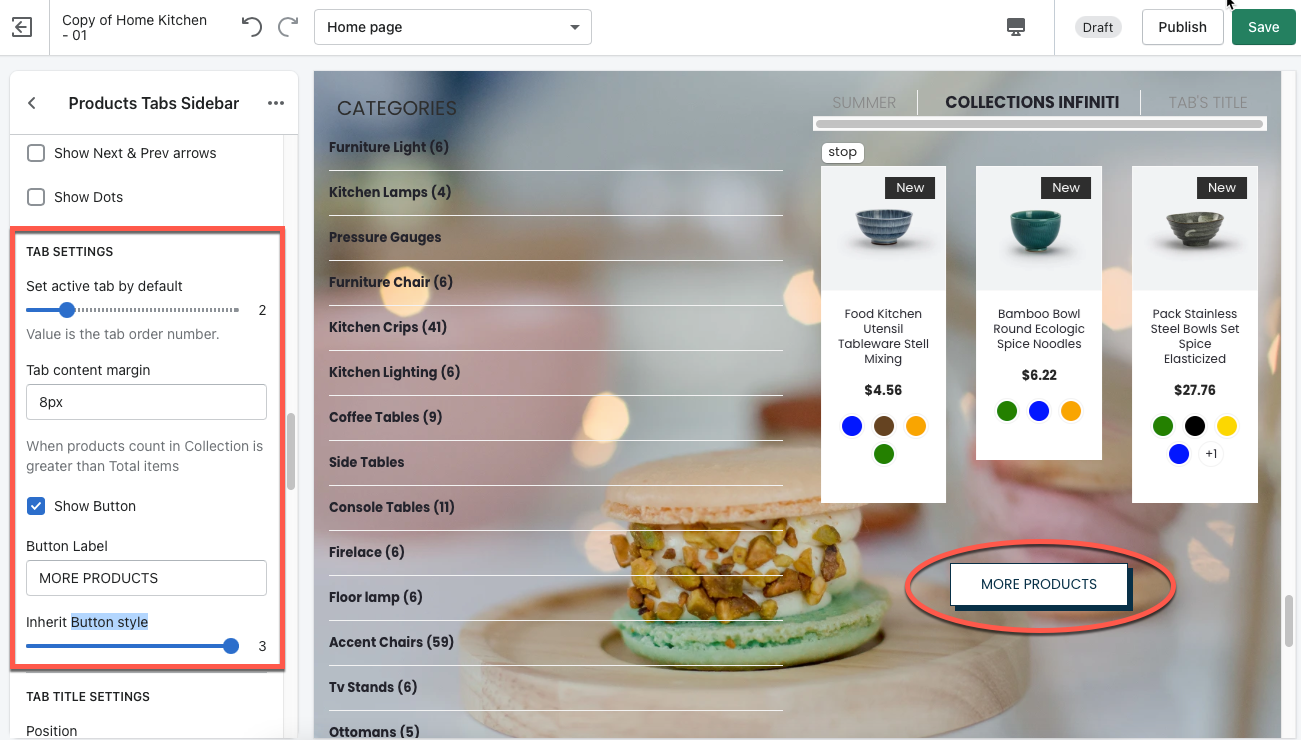Publish the theme
Screen dimensions: 1301x740
pos(1182,27)
